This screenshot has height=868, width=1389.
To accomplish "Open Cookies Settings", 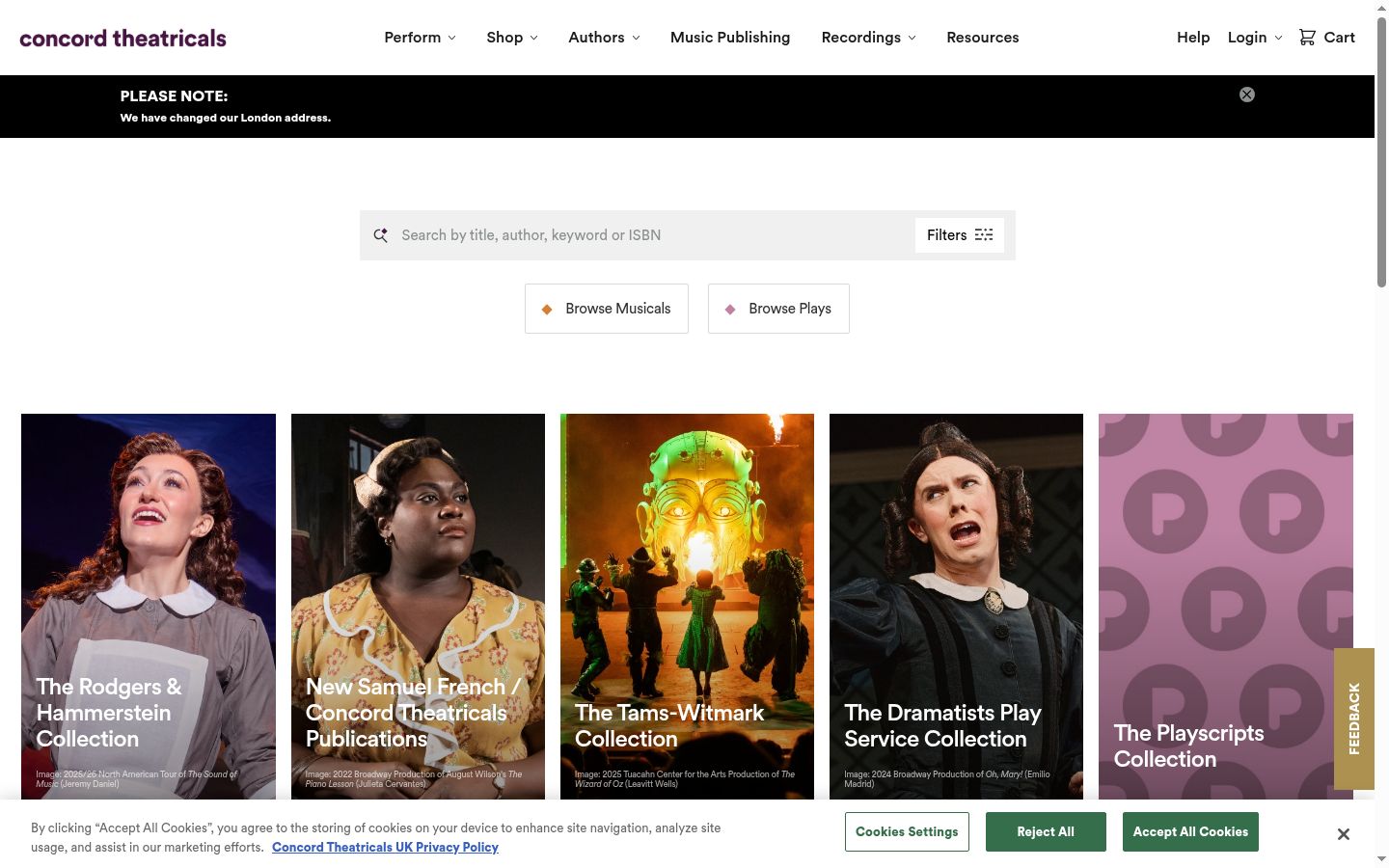I will click(907, 832).
